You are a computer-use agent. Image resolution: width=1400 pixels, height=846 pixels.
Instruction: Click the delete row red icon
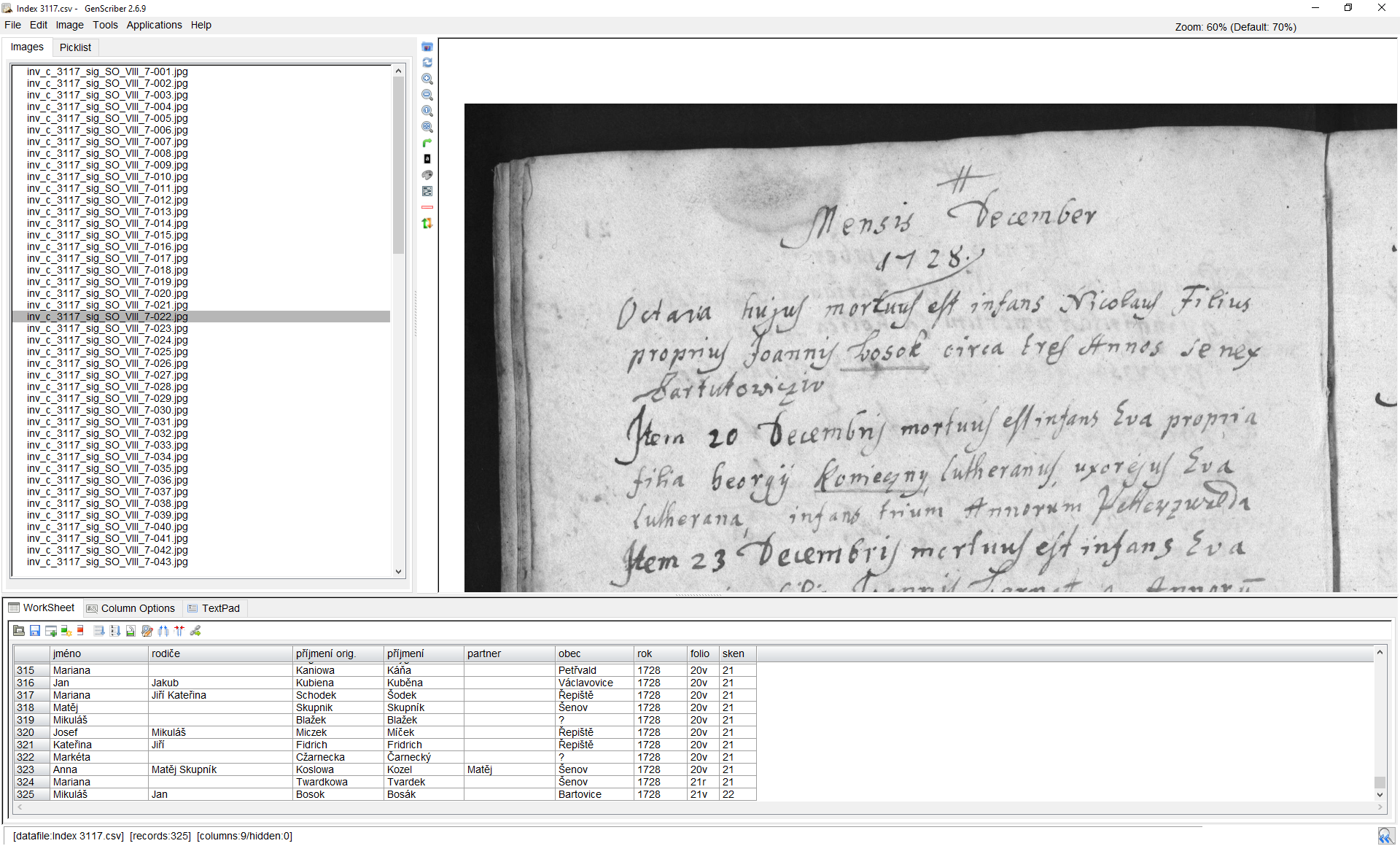coord(81,631)
